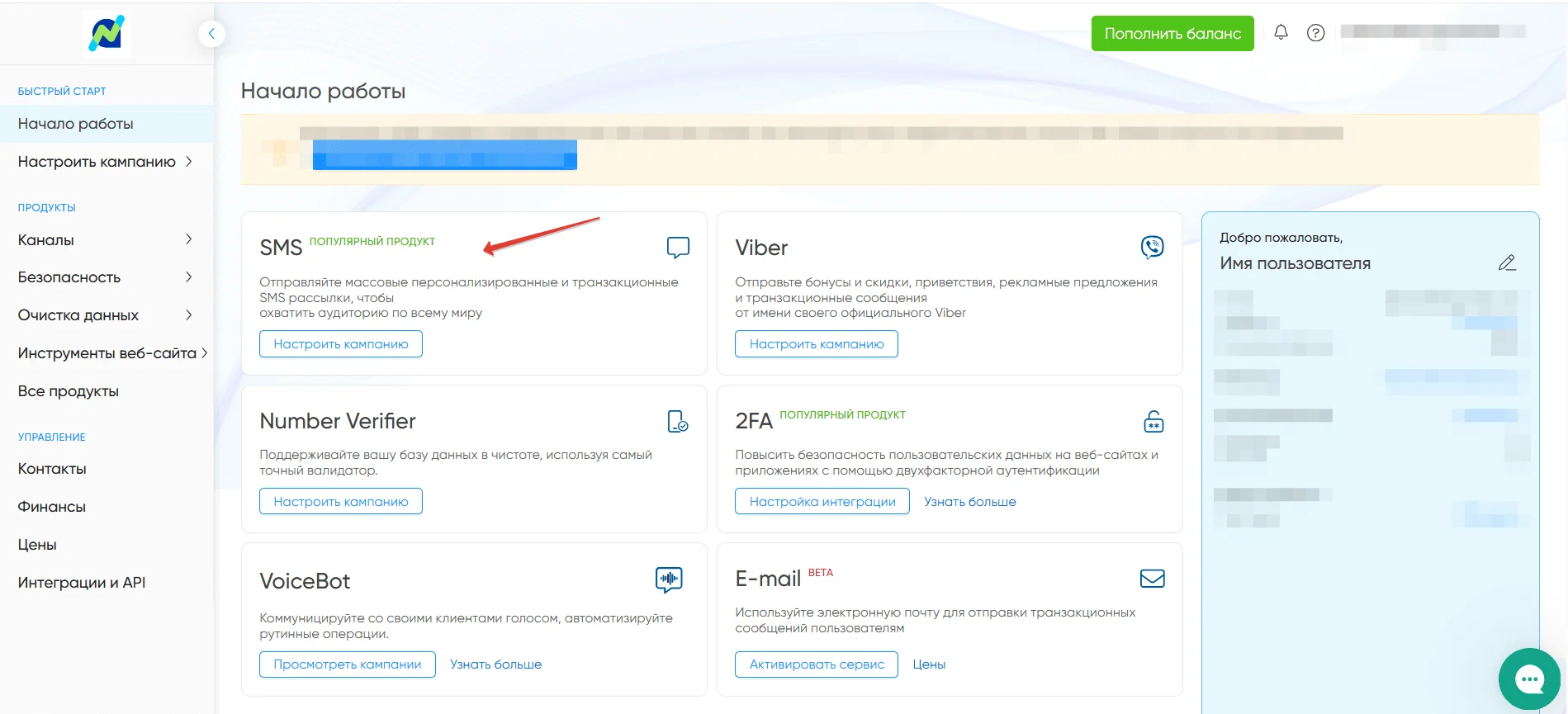Collapse the sidebar with the arrow button
Screen dimensions: 1568x714
click(x=211, y=33)
